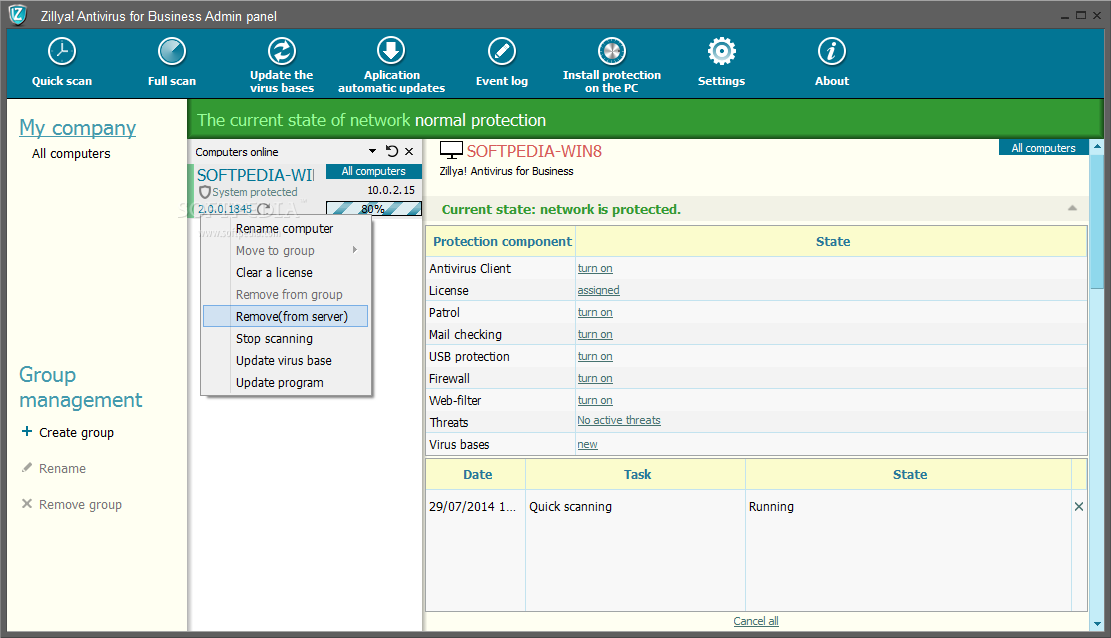The image size is (1111, 638).
Task: Click version number 2.0.0.1845
Action: tap(225, 208)
